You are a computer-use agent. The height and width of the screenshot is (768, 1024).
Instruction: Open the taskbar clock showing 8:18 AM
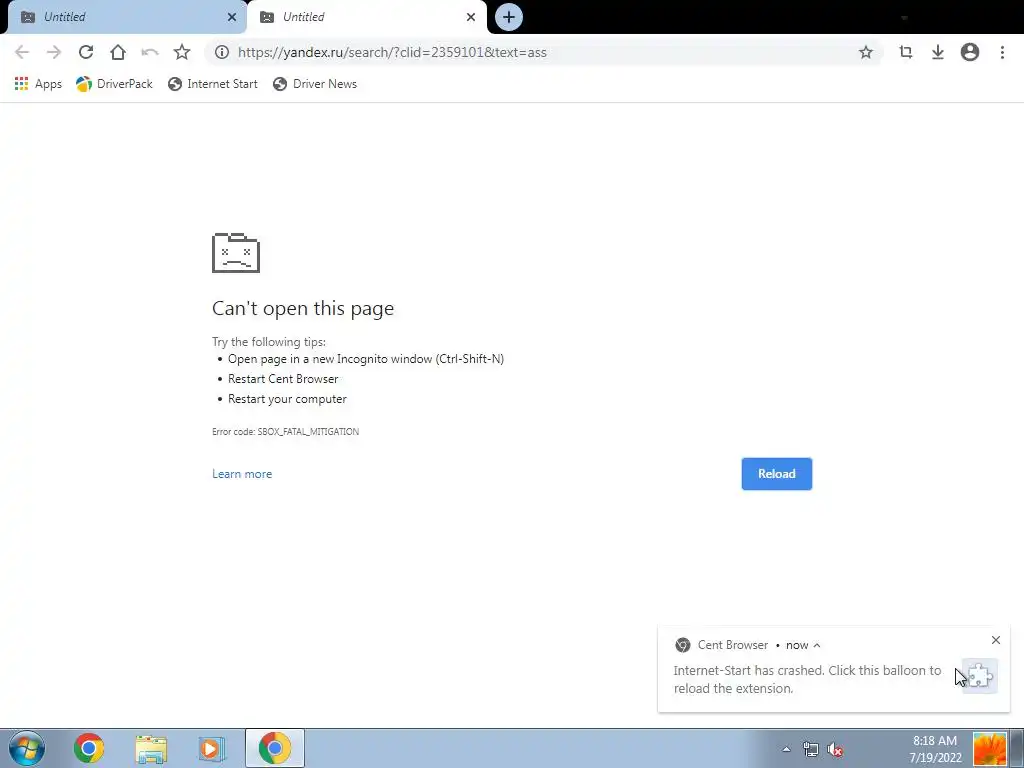(x=935, y=749)
